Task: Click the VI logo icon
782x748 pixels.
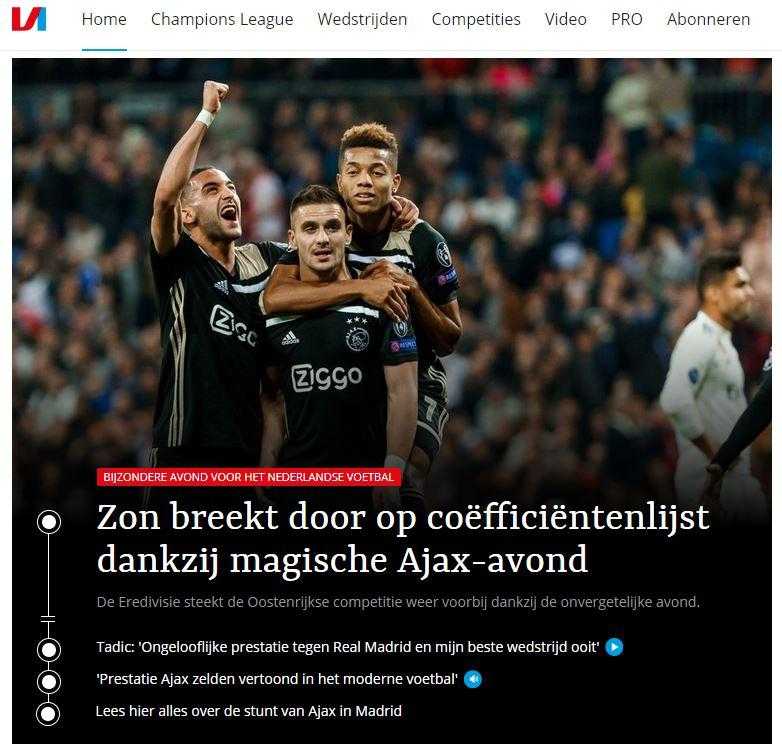Action: click(29, 19)
